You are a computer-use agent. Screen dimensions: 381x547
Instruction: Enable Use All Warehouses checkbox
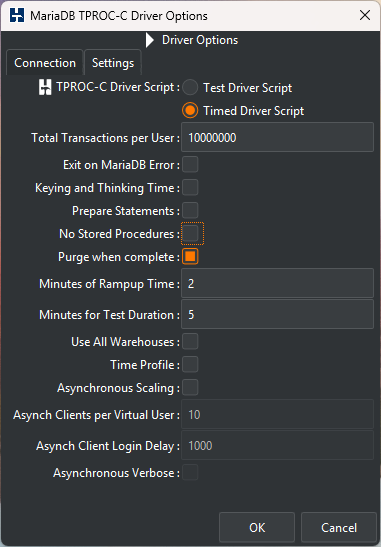[190, 342]
